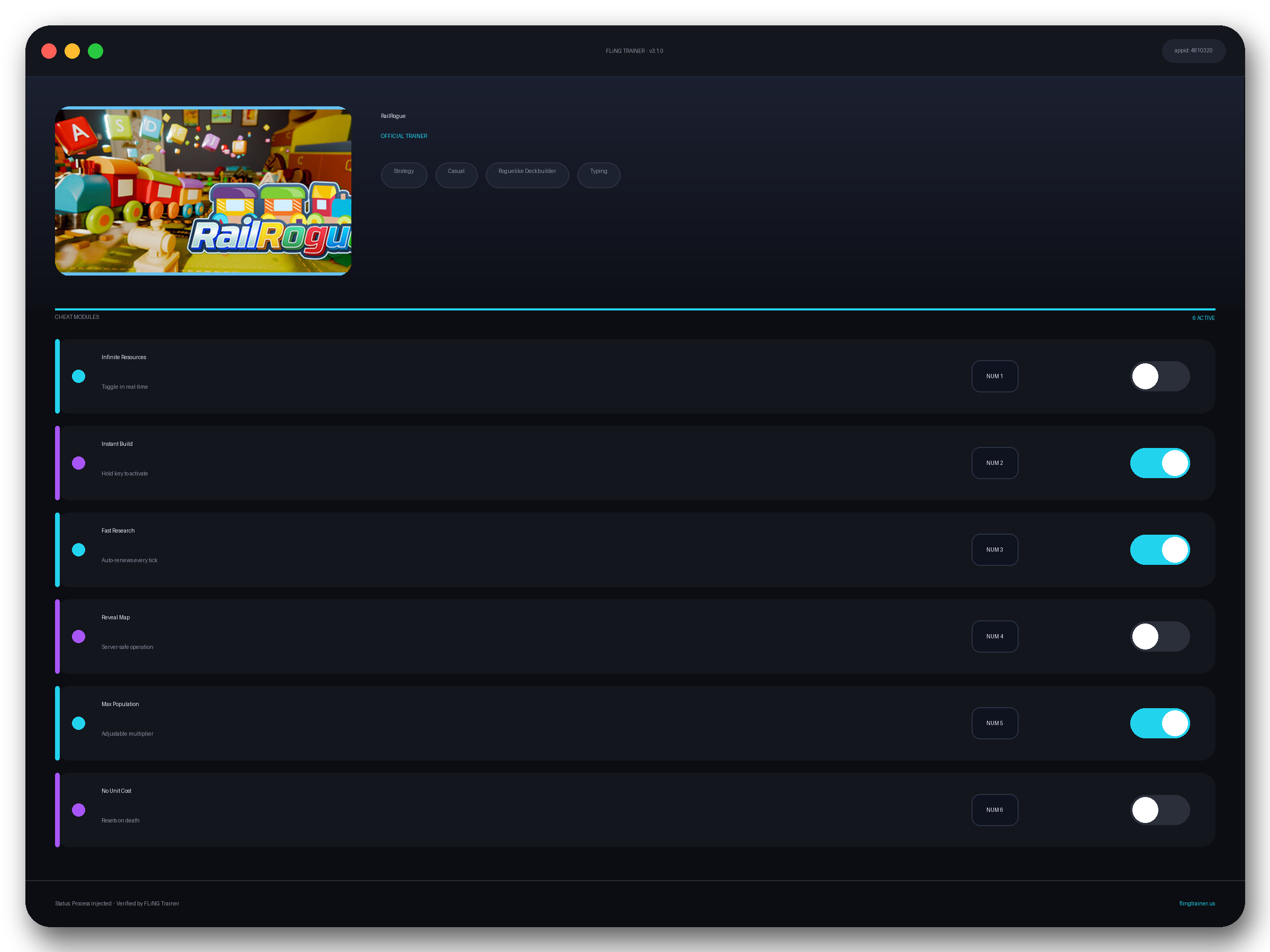Click the RailRogue game title
This screenshot has width=1270, height=952.
(393, 116)
